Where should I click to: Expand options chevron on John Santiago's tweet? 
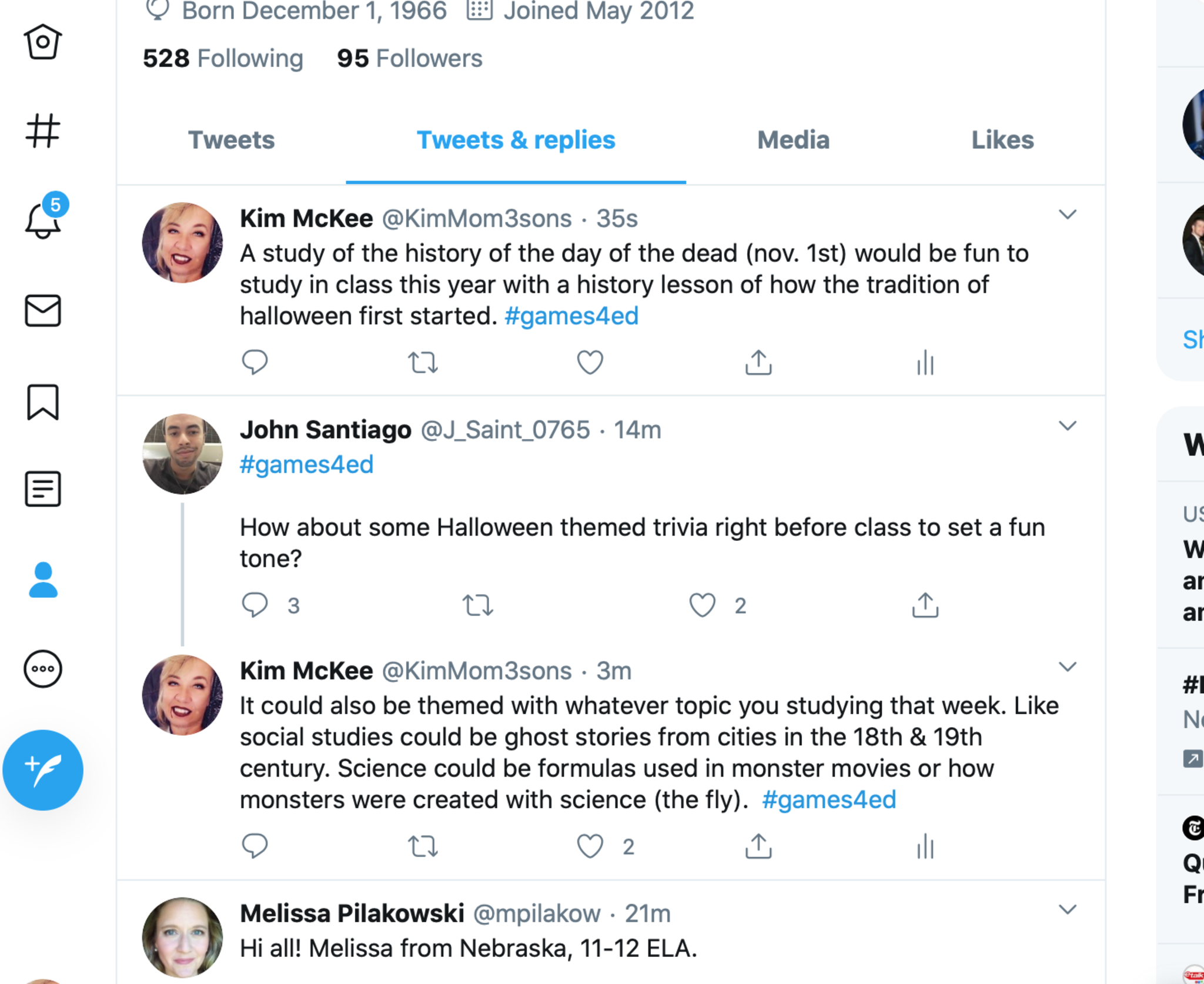point(1067,426)
